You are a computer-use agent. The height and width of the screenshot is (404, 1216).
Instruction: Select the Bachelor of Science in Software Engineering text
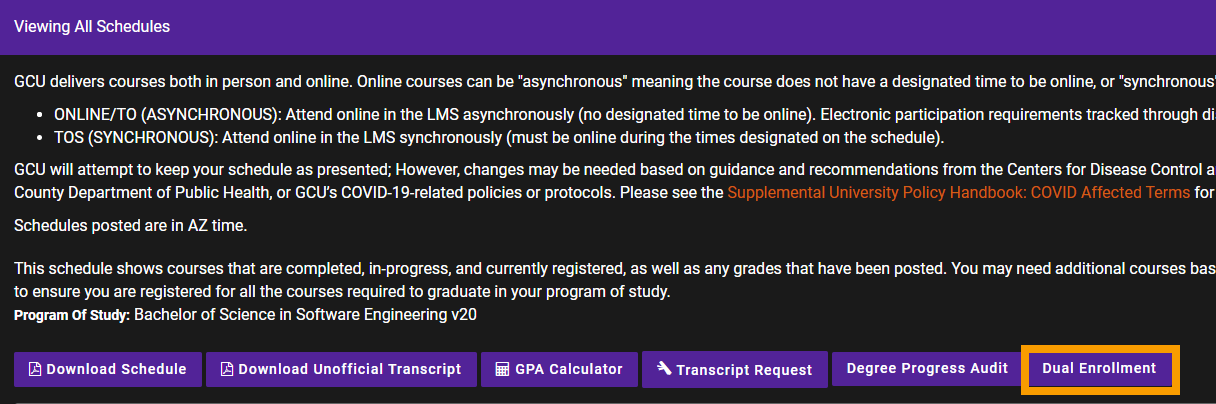tap(312, 315)
